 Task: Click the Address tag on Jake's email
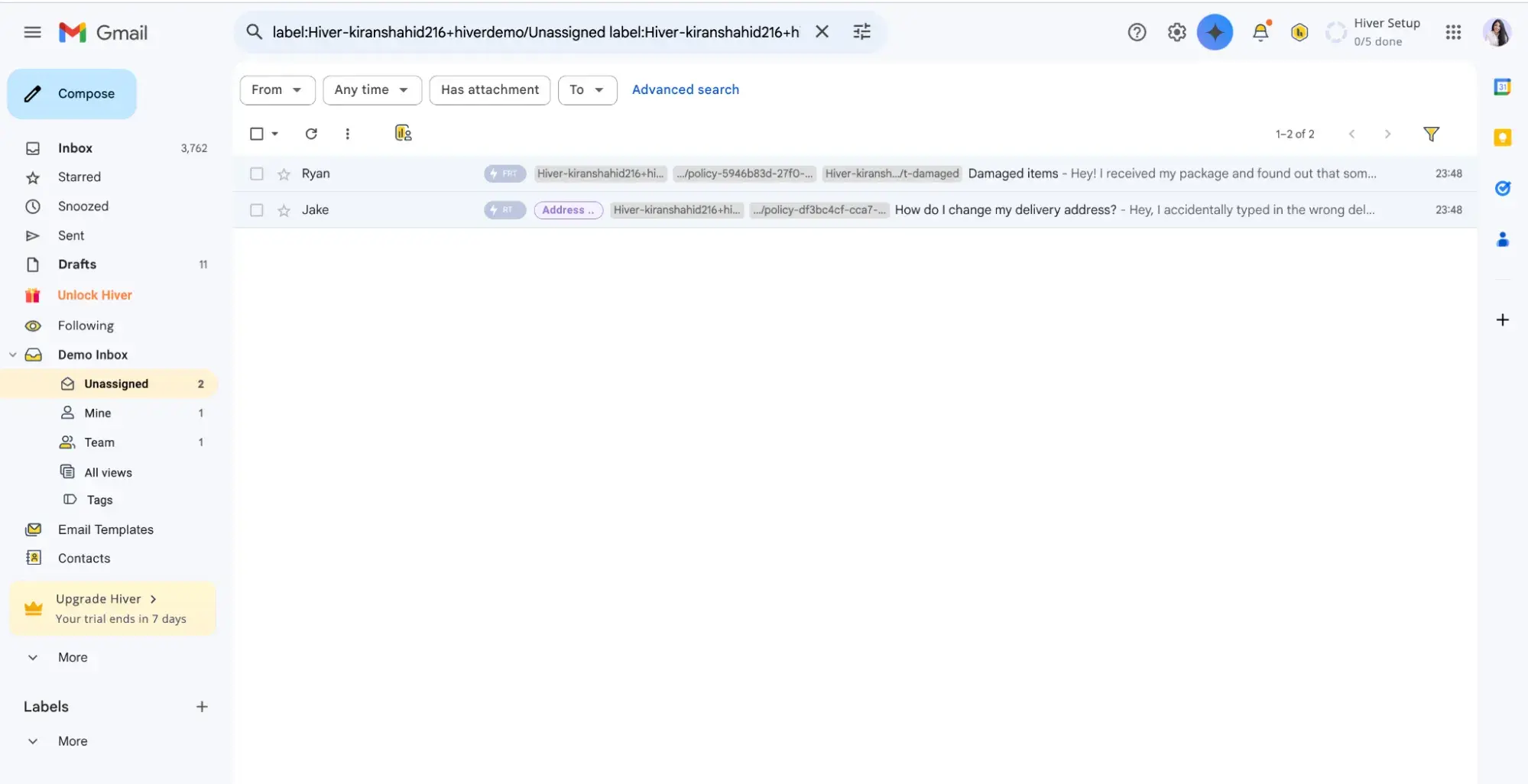568,210
